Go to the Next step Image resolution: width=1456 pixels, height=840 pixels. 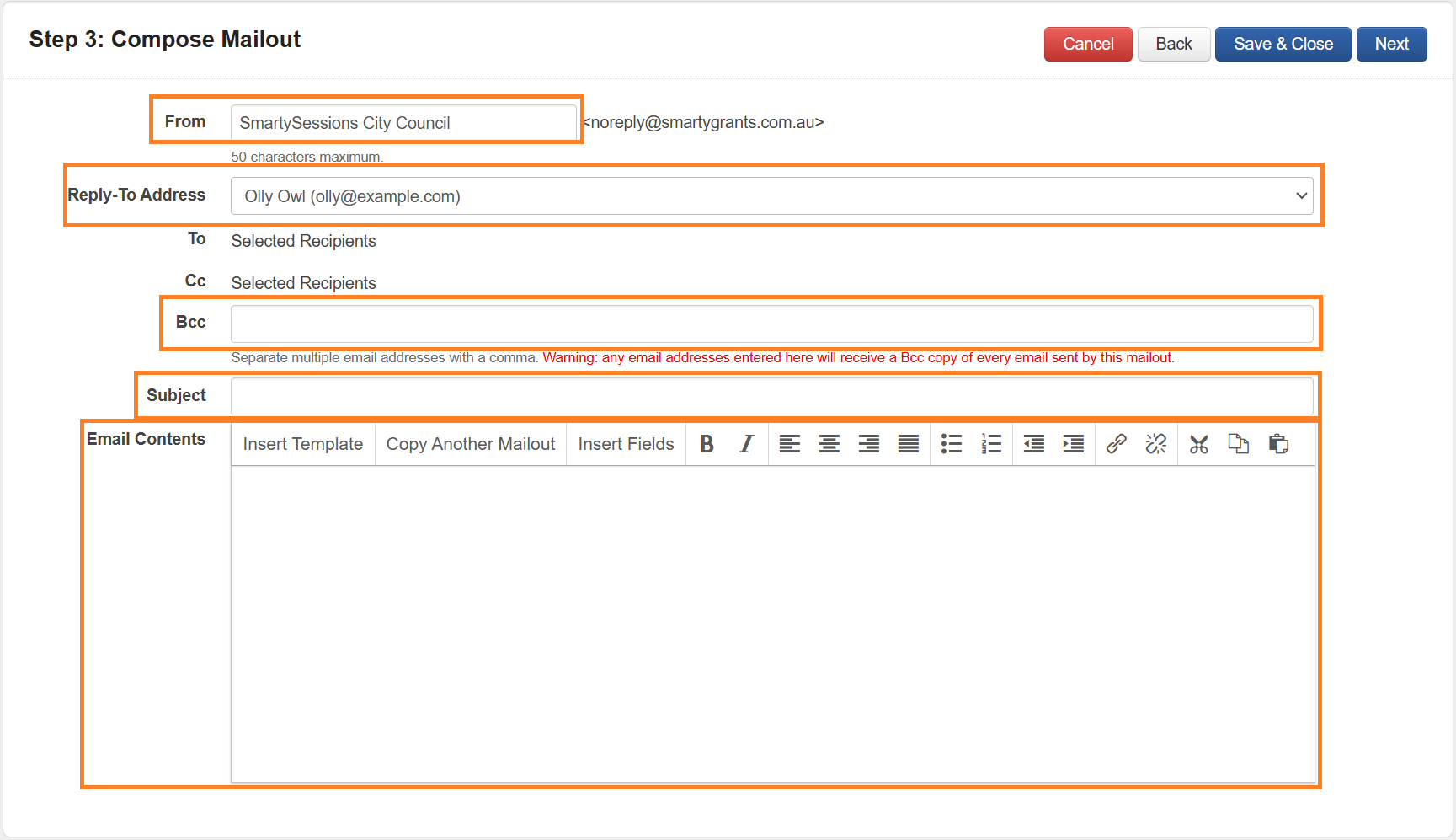click(1391, 45)
